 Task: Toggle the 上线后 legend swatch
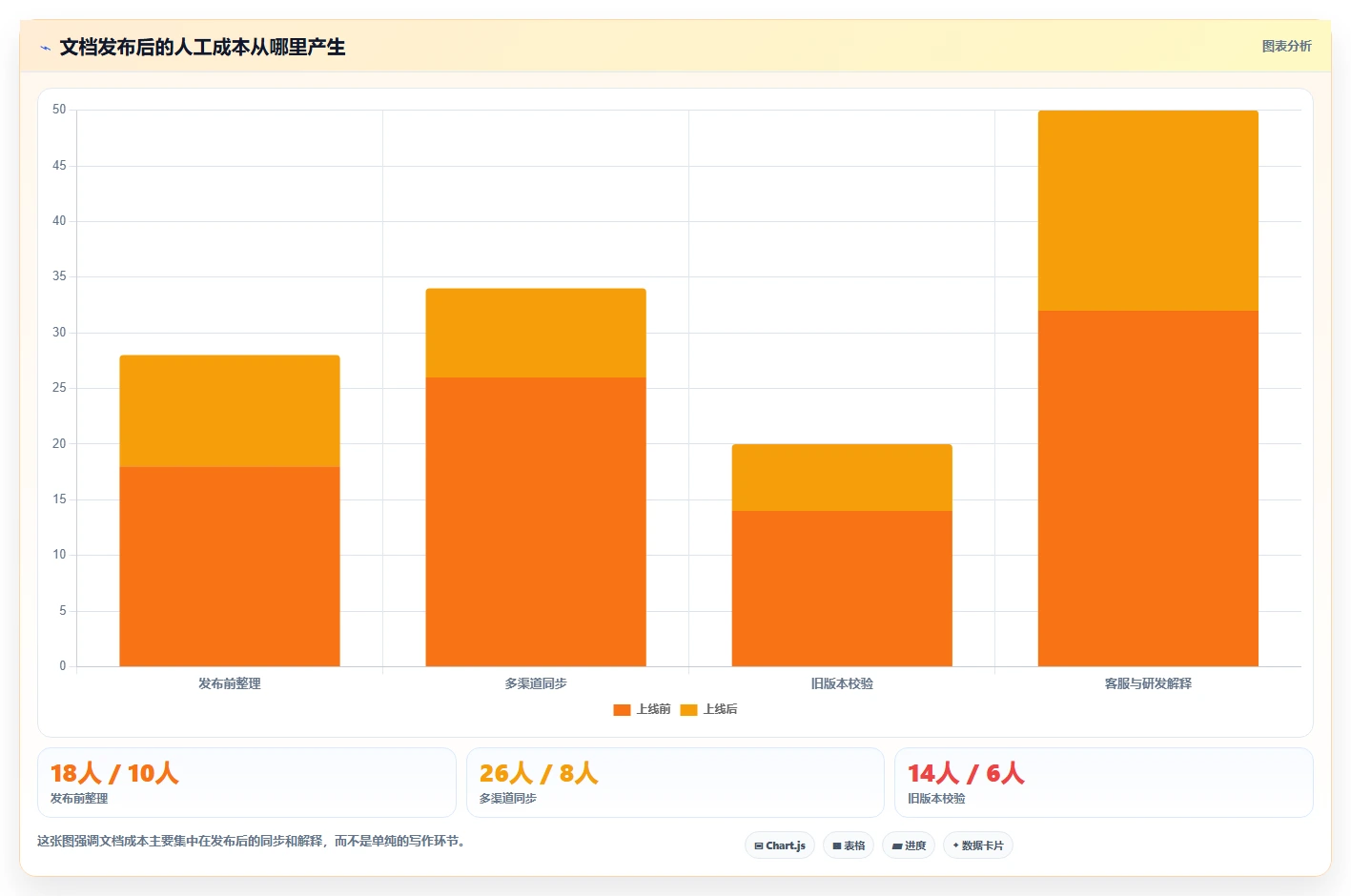[x=688, y=710]
